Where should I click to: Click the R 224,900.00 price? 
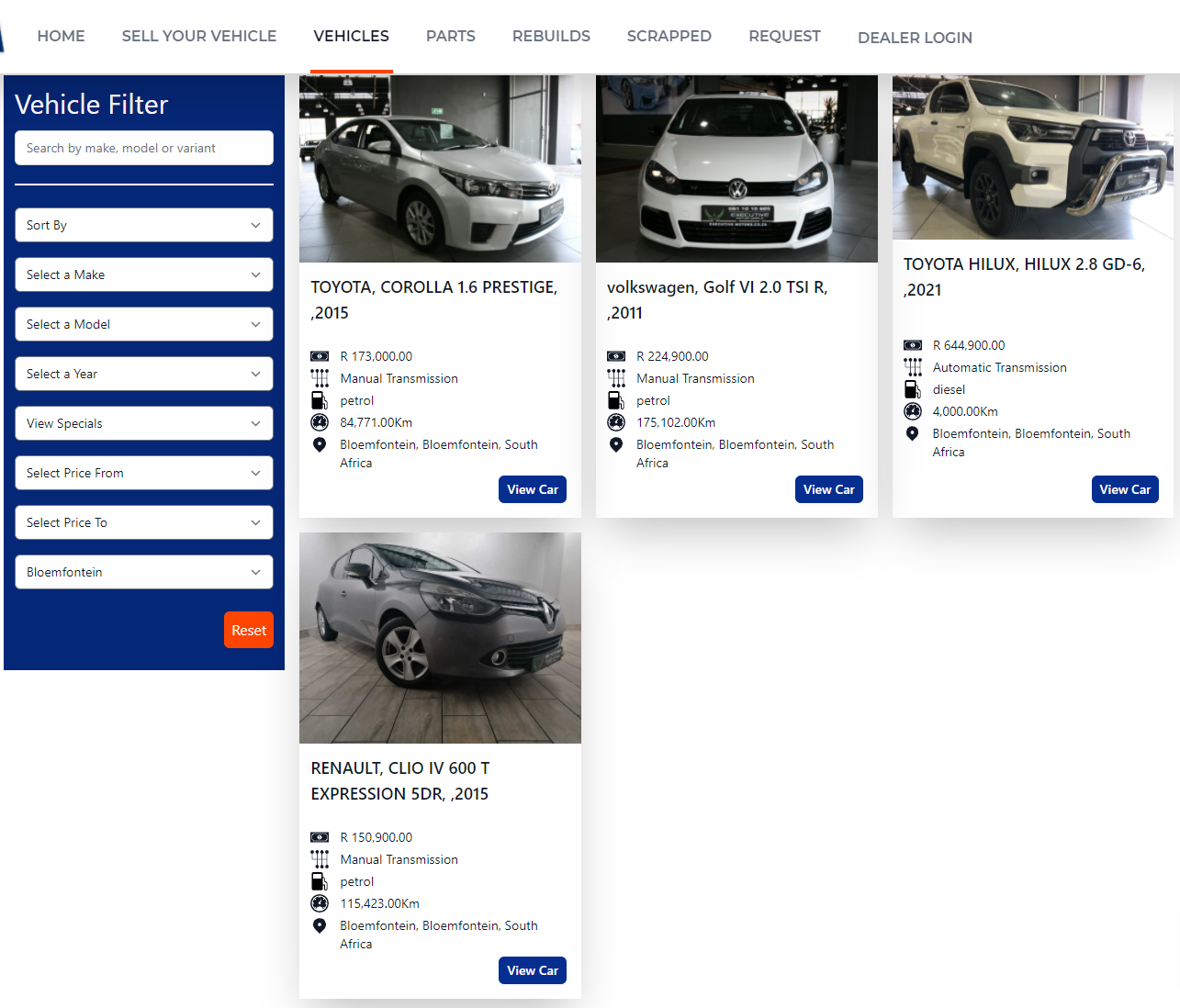click(x=672, y=356)
